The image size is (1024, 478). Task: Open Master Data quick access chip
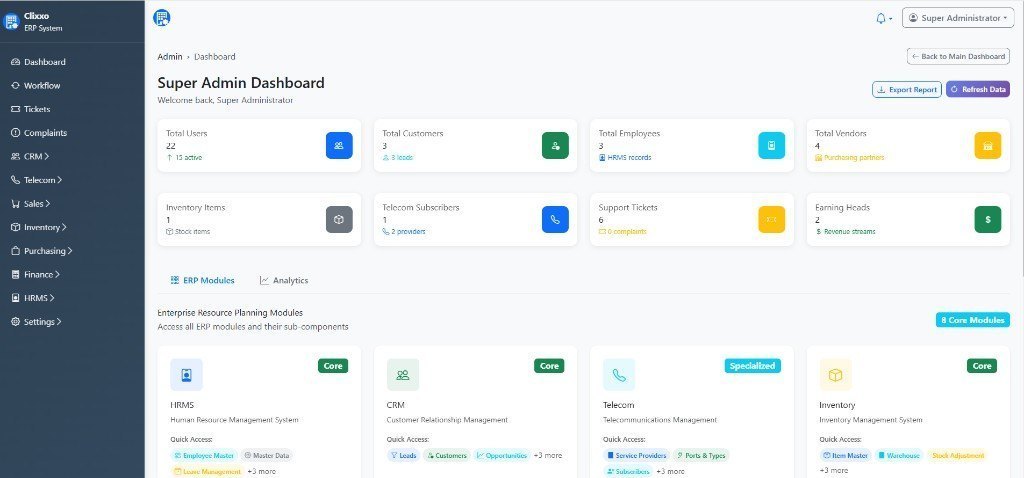tap(266, 455)
